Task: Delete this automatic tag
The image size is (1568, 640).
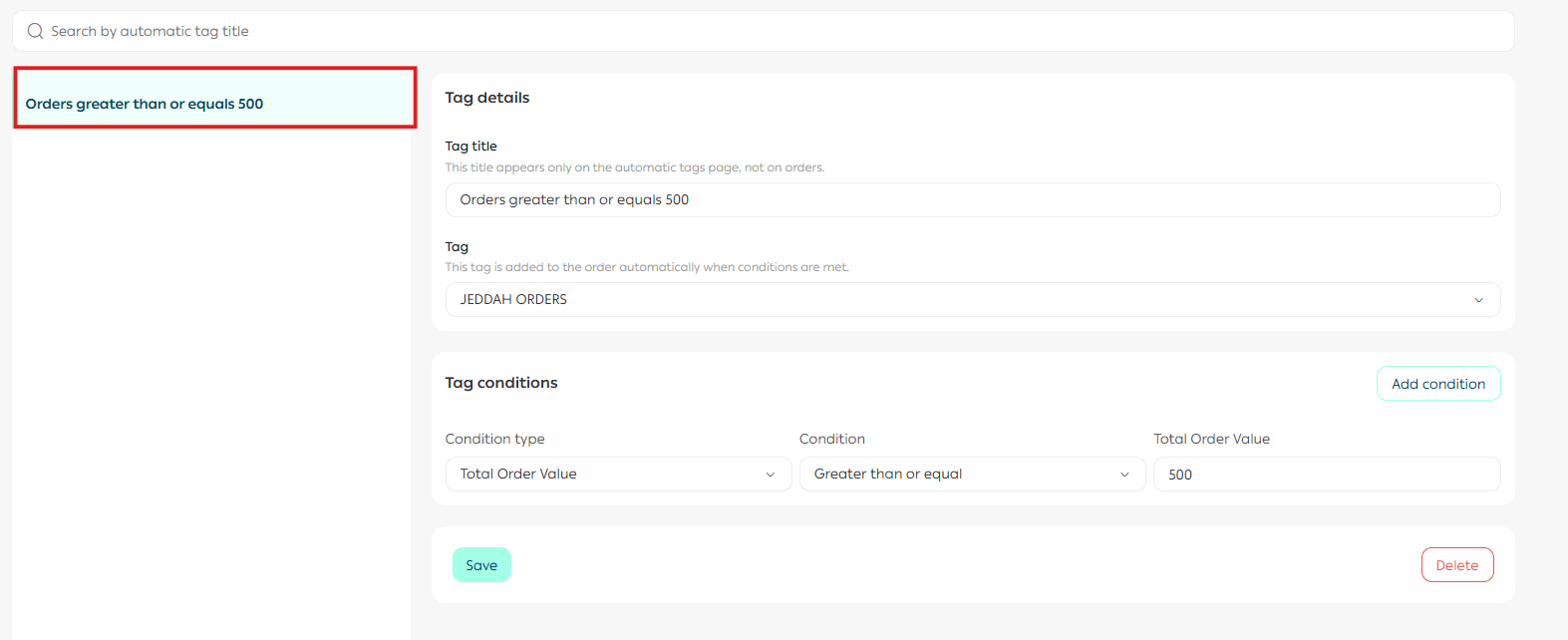Action: [1456, 565]
